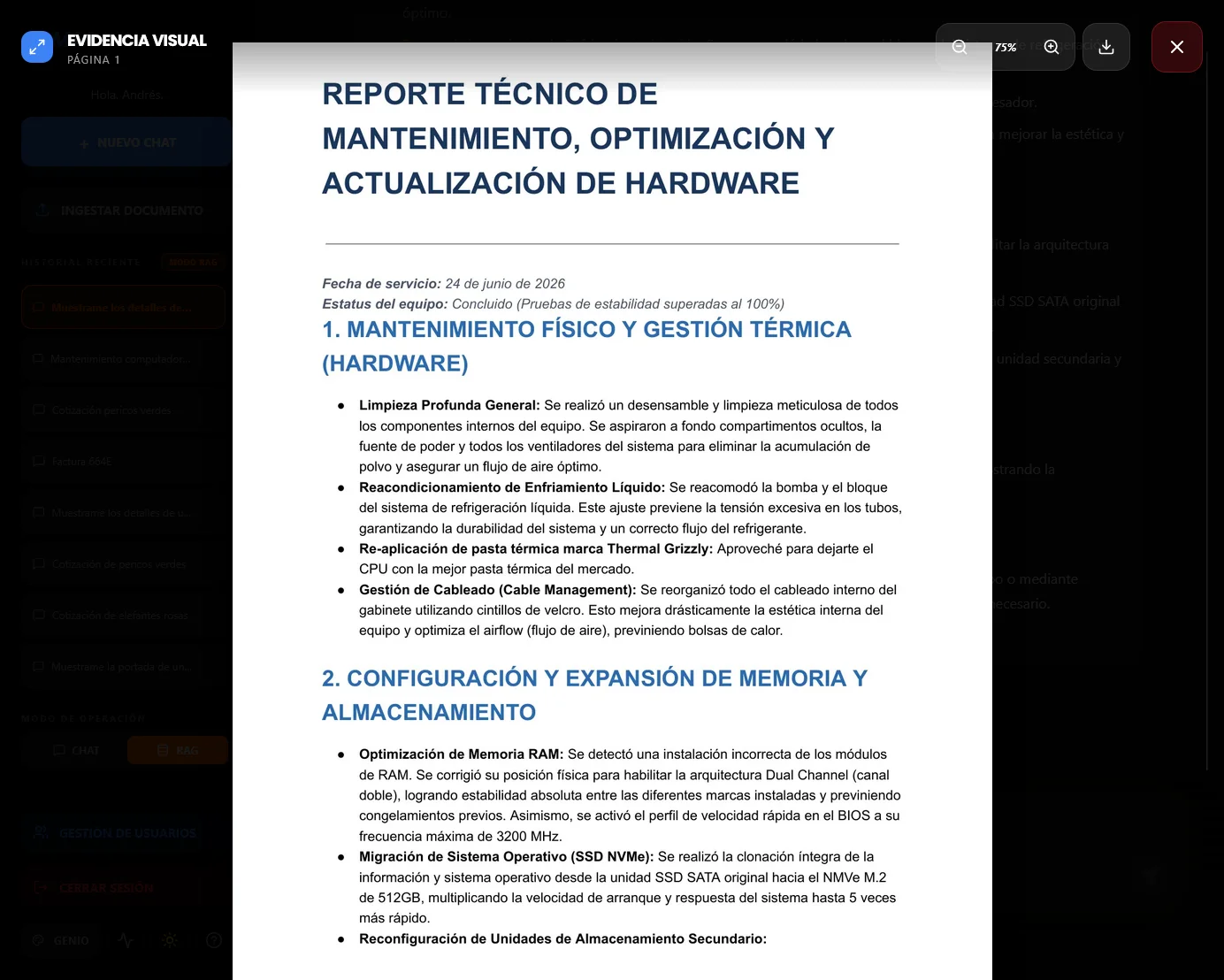The image size is (1224, 980).
Task: Click heading 1 Mantenimiento Físico y Gestión Térmica
Action: [x=586, y=346]
